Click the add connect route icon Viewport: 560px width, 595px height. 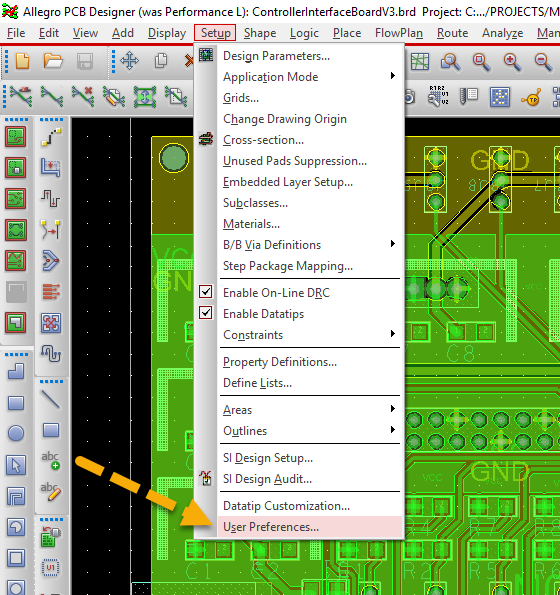[x=51, y=137]
